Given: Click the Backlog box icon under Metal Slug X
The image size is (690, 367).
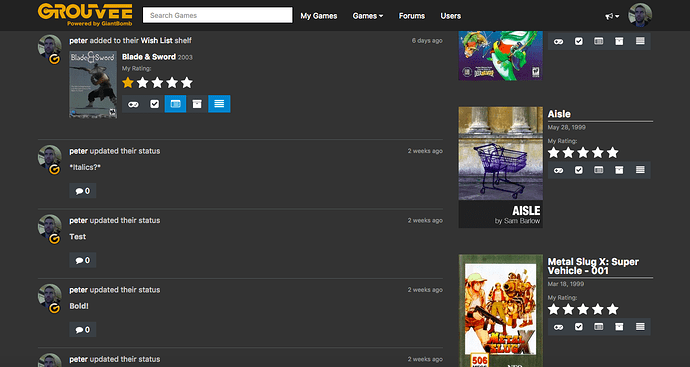Looking at the screenshot, I should point(619,327).
